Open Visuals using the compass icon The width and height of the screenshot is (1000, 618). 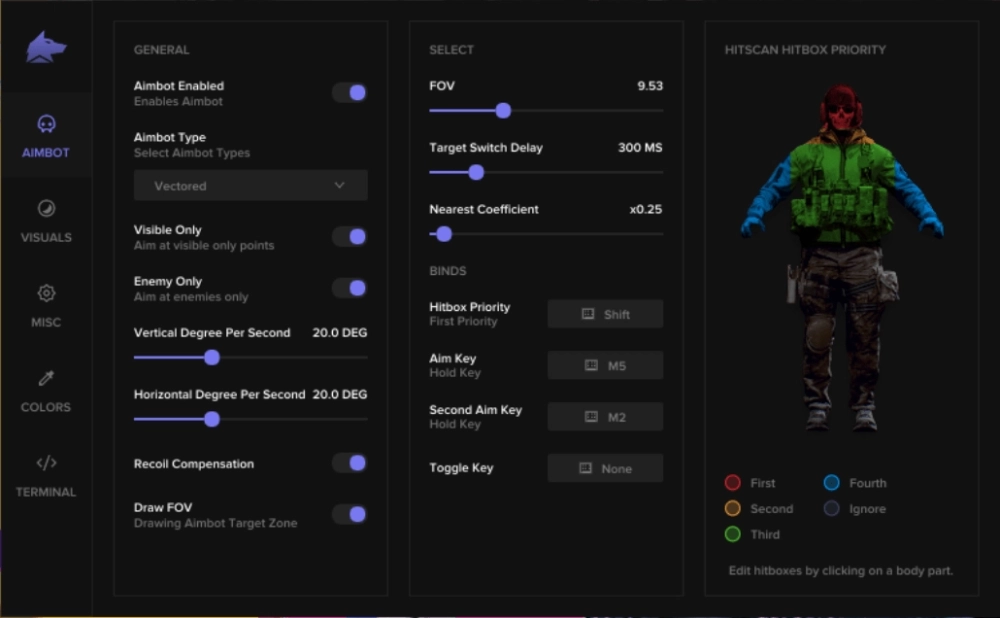click(45, 210)
